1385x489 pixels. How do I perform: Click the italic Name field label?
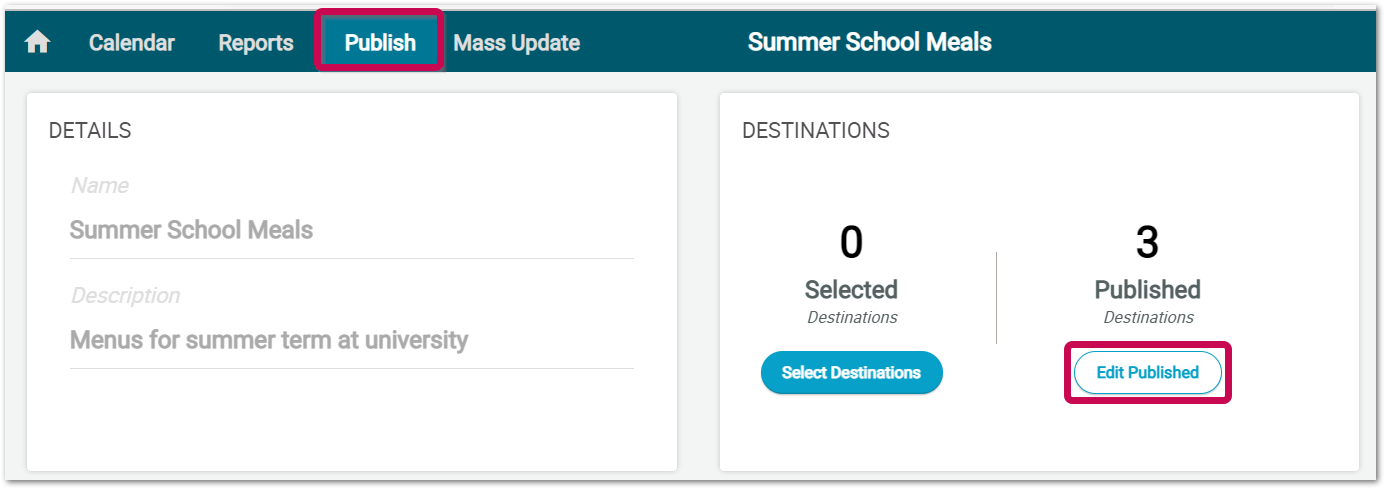coord(100,186)
